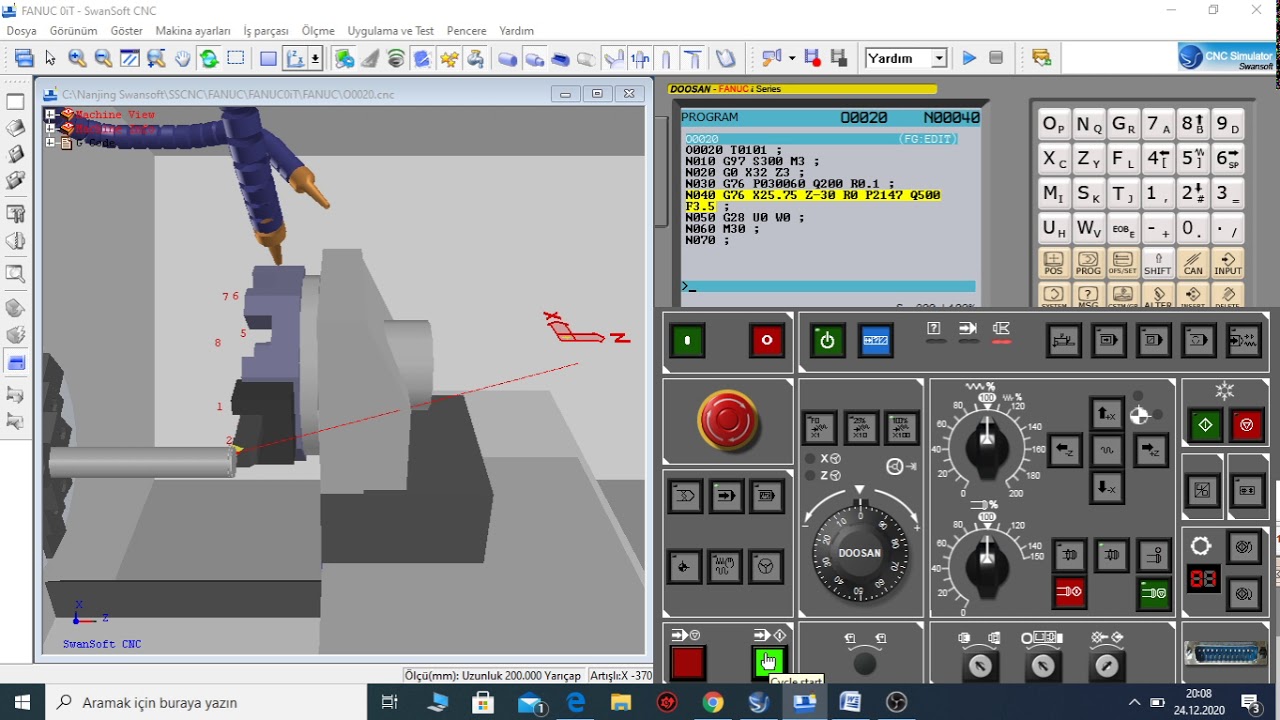Open Google Chrome from the taskbar
The height and width of the screenshot is (720, 1280).
coord(712,702)
